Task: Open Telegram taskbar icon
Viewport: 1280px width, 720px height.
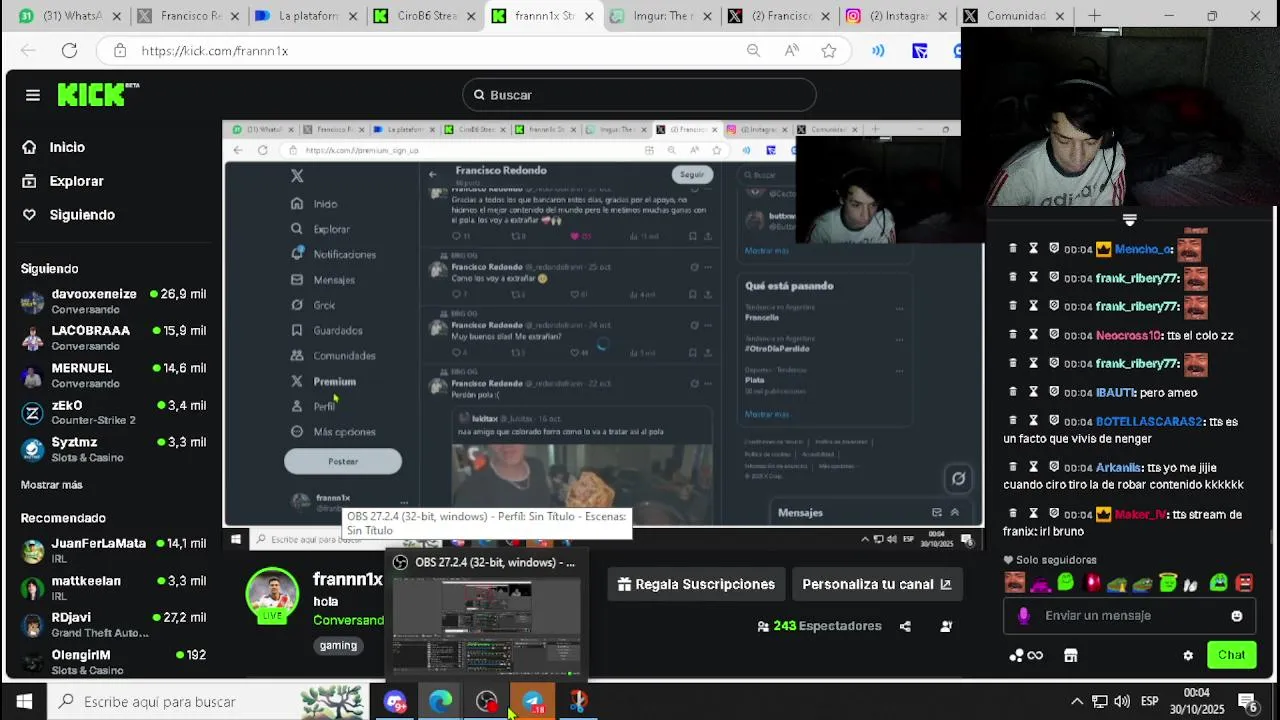Action: [x=533, y=702]
